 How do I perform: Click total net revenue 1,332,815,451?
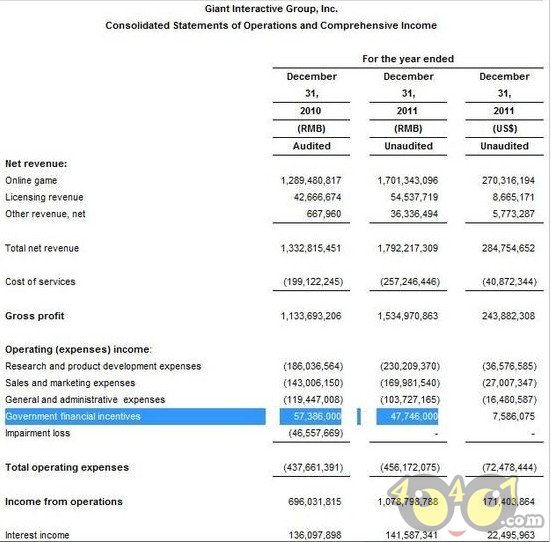[311, 248]
